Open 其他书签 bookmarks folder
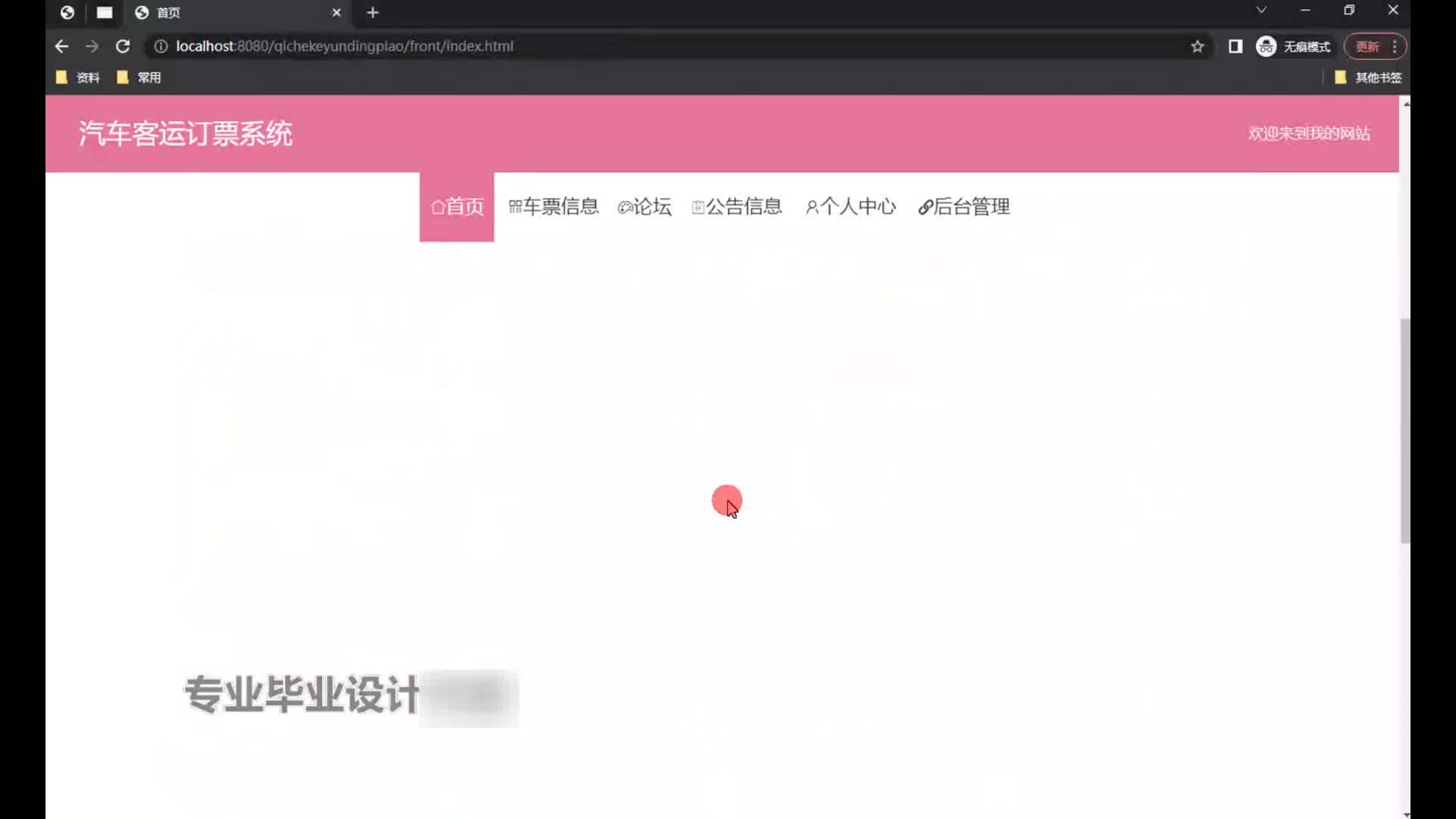Screen dimensions: 1456x819 pyautogui.click(x=1368, y=77)
